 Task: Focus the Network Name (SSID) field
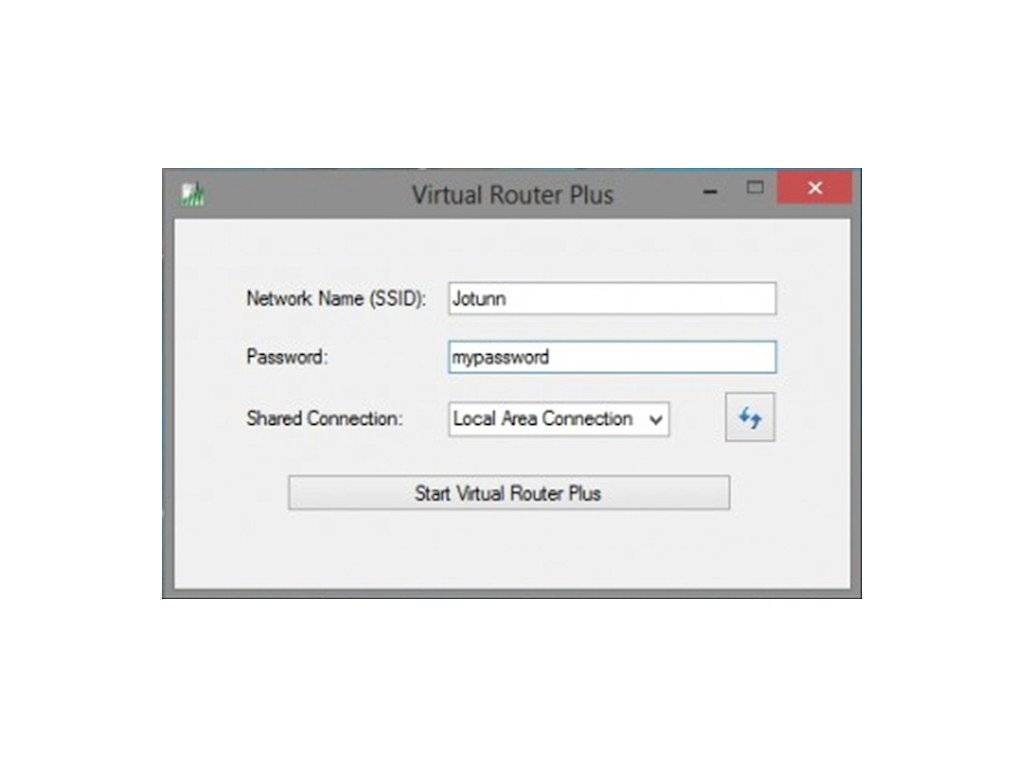pos(612,298)
